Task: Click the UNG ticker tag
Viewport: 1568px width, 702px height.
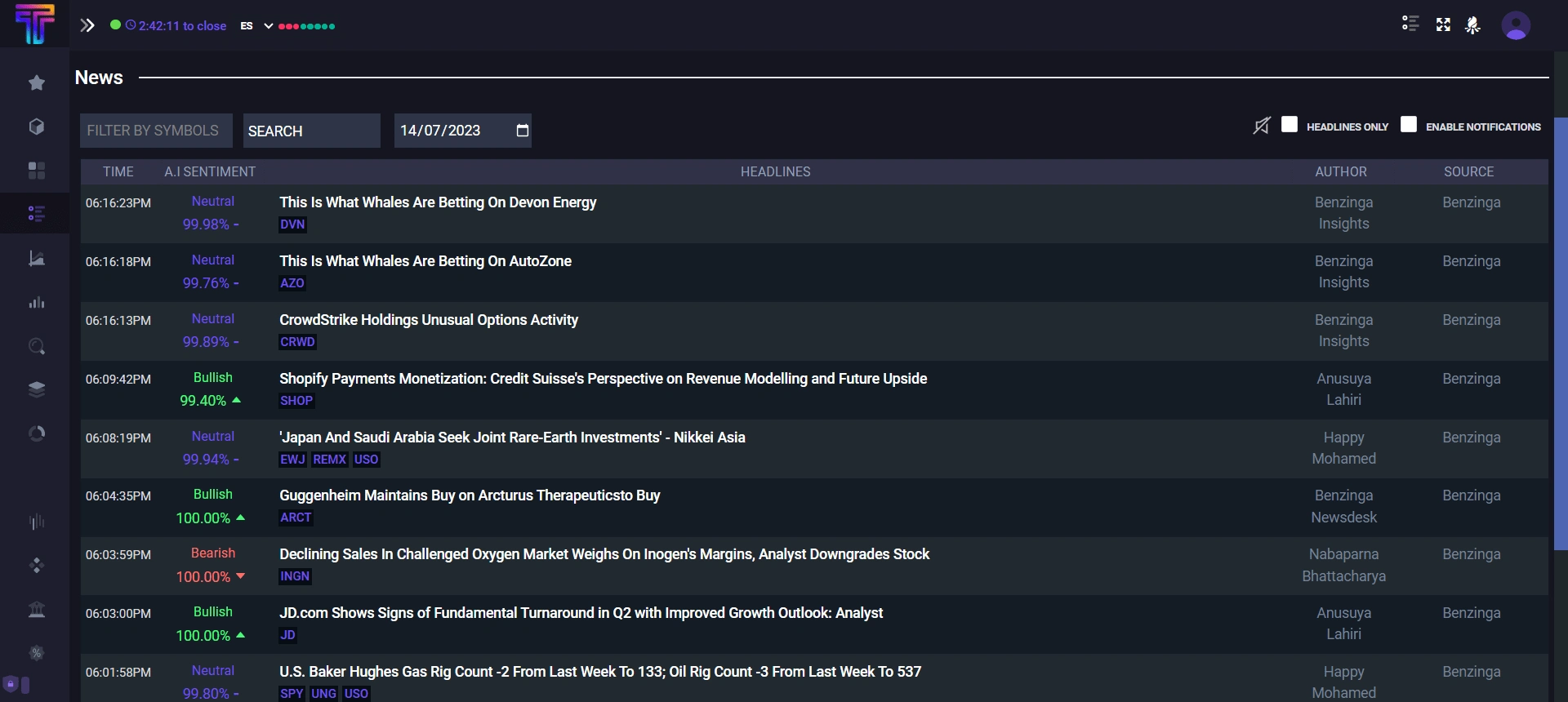Action: (323, 694)
